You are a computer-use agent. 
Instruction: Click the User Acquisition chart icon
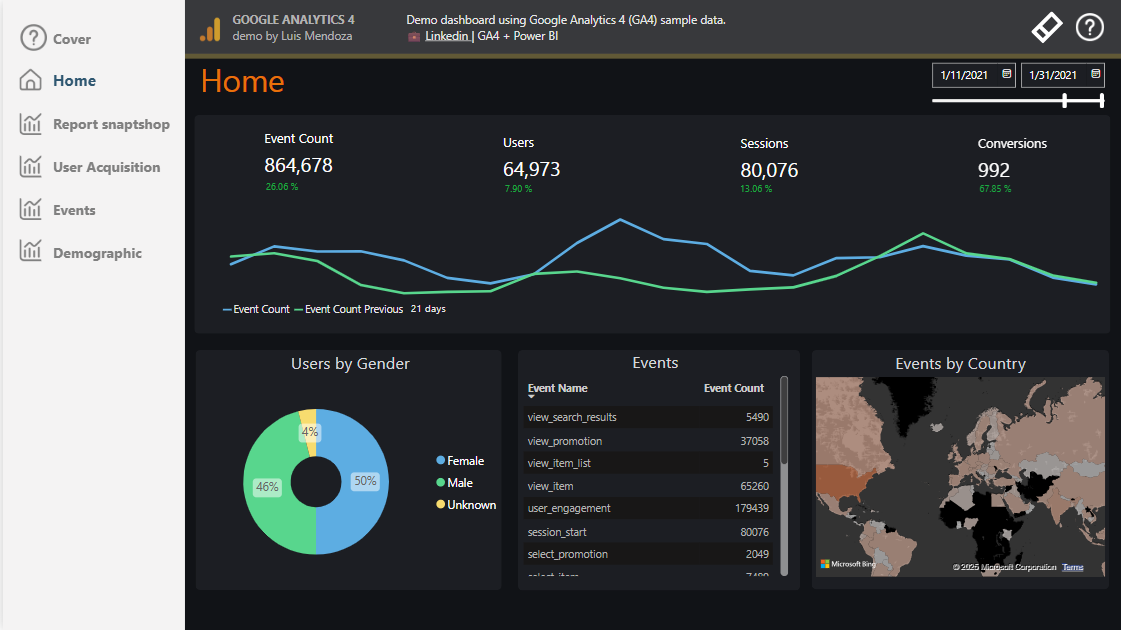click(x=31, y=167)
